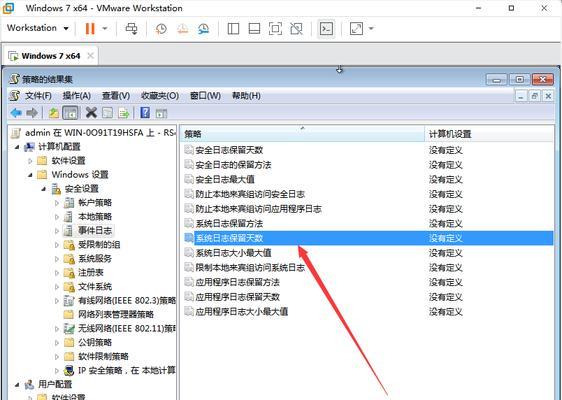This screenshot has height=400, width=562.
Task: Expand the 帐户策略 node
Action: 57,203
